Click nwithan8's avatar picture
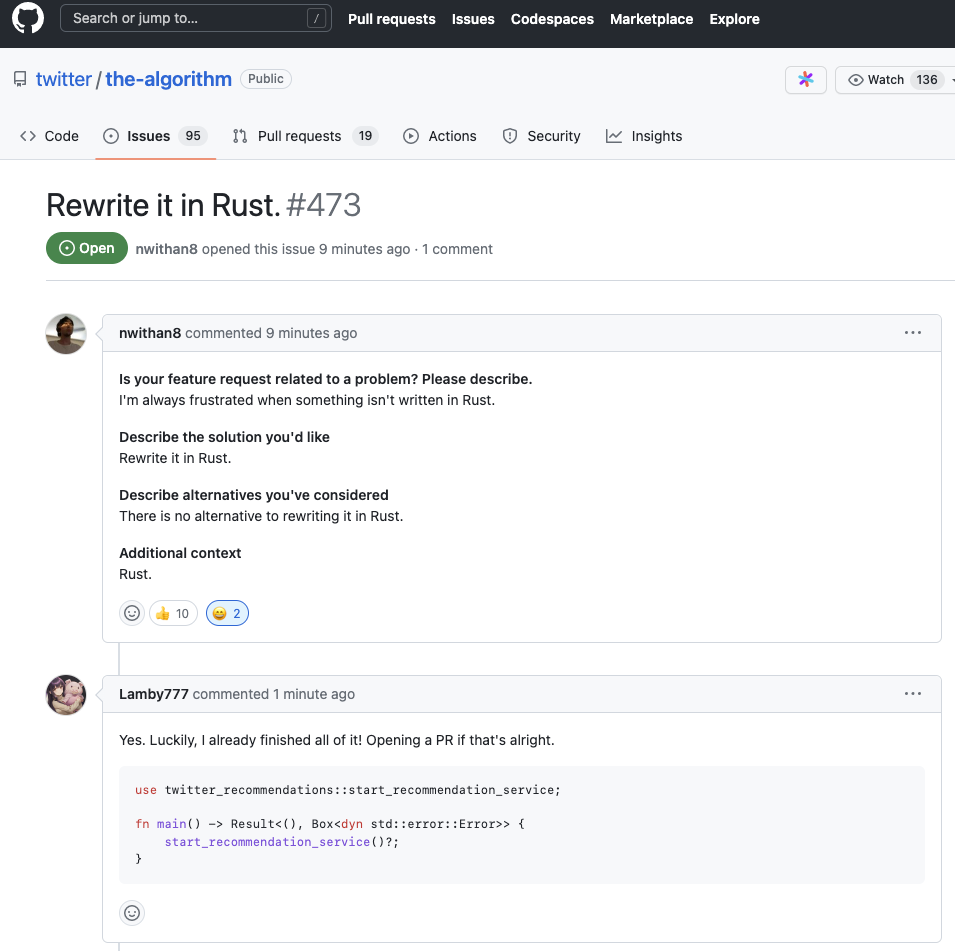 pos(66,334)
